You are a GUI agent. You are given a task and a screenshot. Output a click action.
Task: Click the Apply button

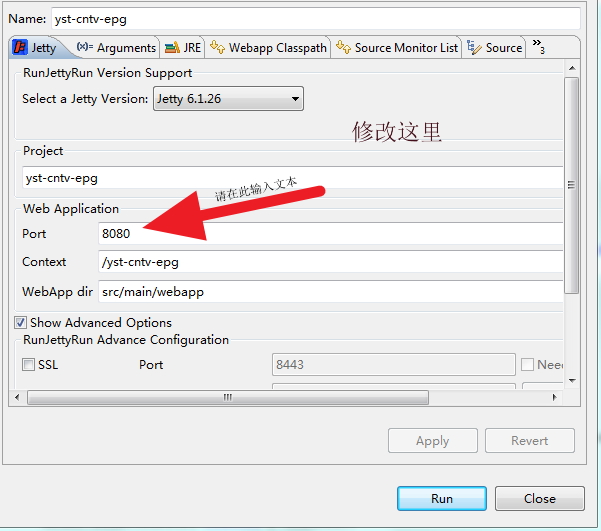pos(433,441)
